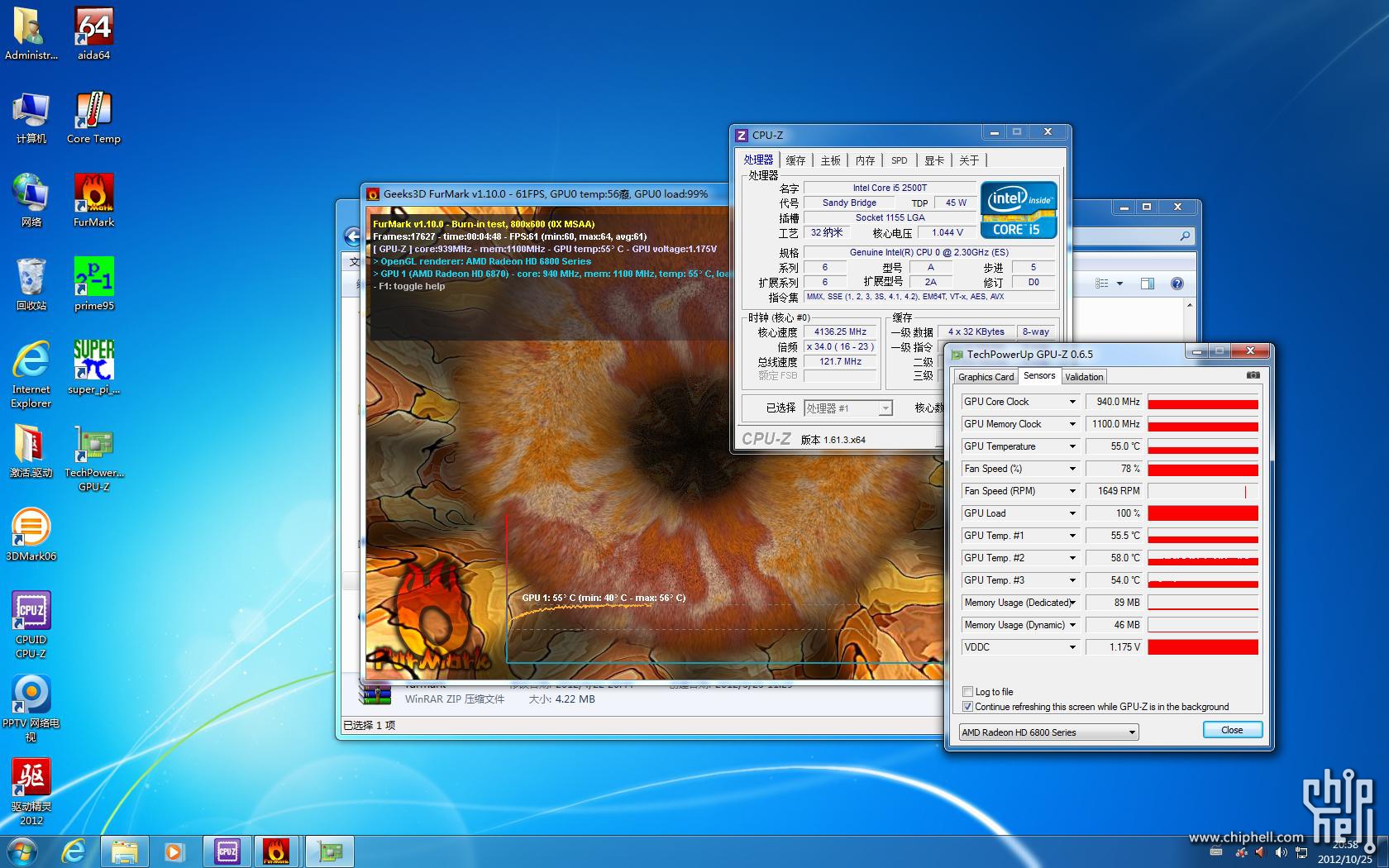Open the aida64 desktop shortcut
This screenshot has width=1389, height=868.
tap(93, 33)
